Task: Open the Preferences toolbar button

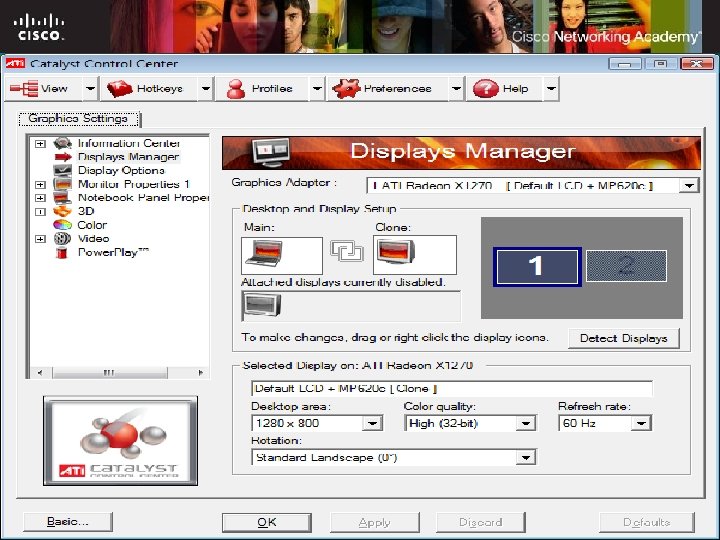Action: coord(387,89)
